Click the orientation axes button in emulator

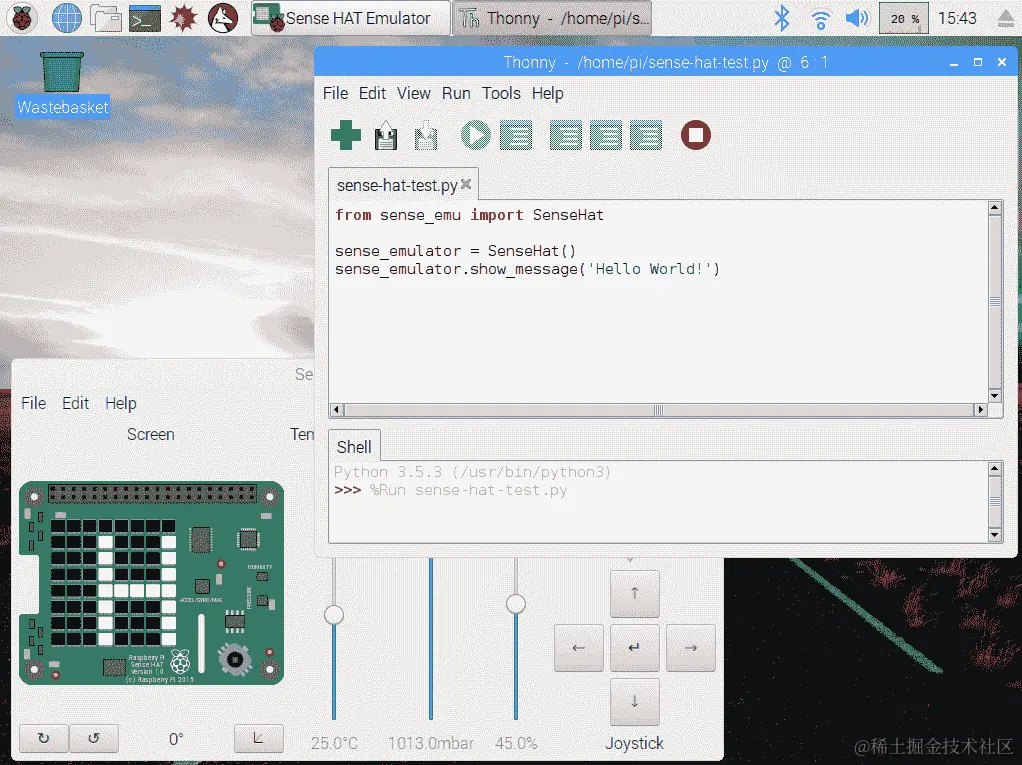(259, 738)
